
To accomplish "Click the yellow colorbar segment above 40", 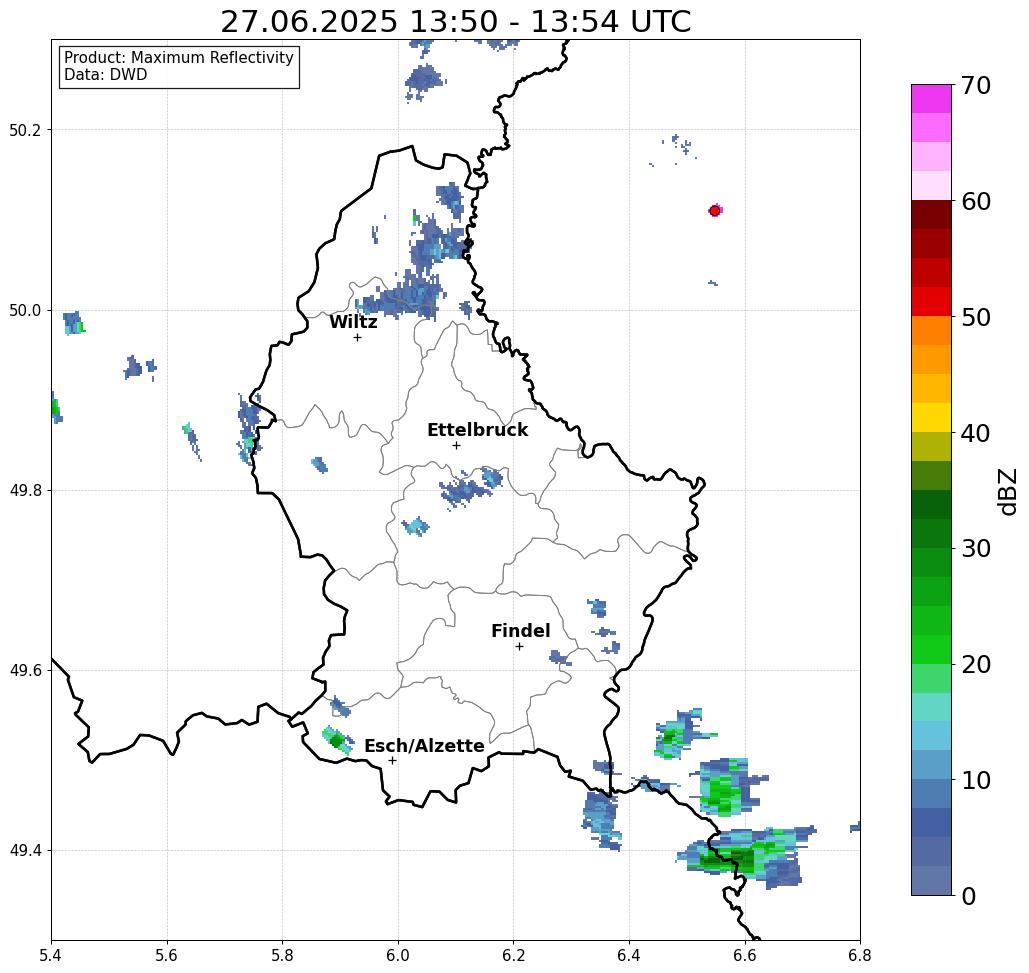I will pos(931,417).
